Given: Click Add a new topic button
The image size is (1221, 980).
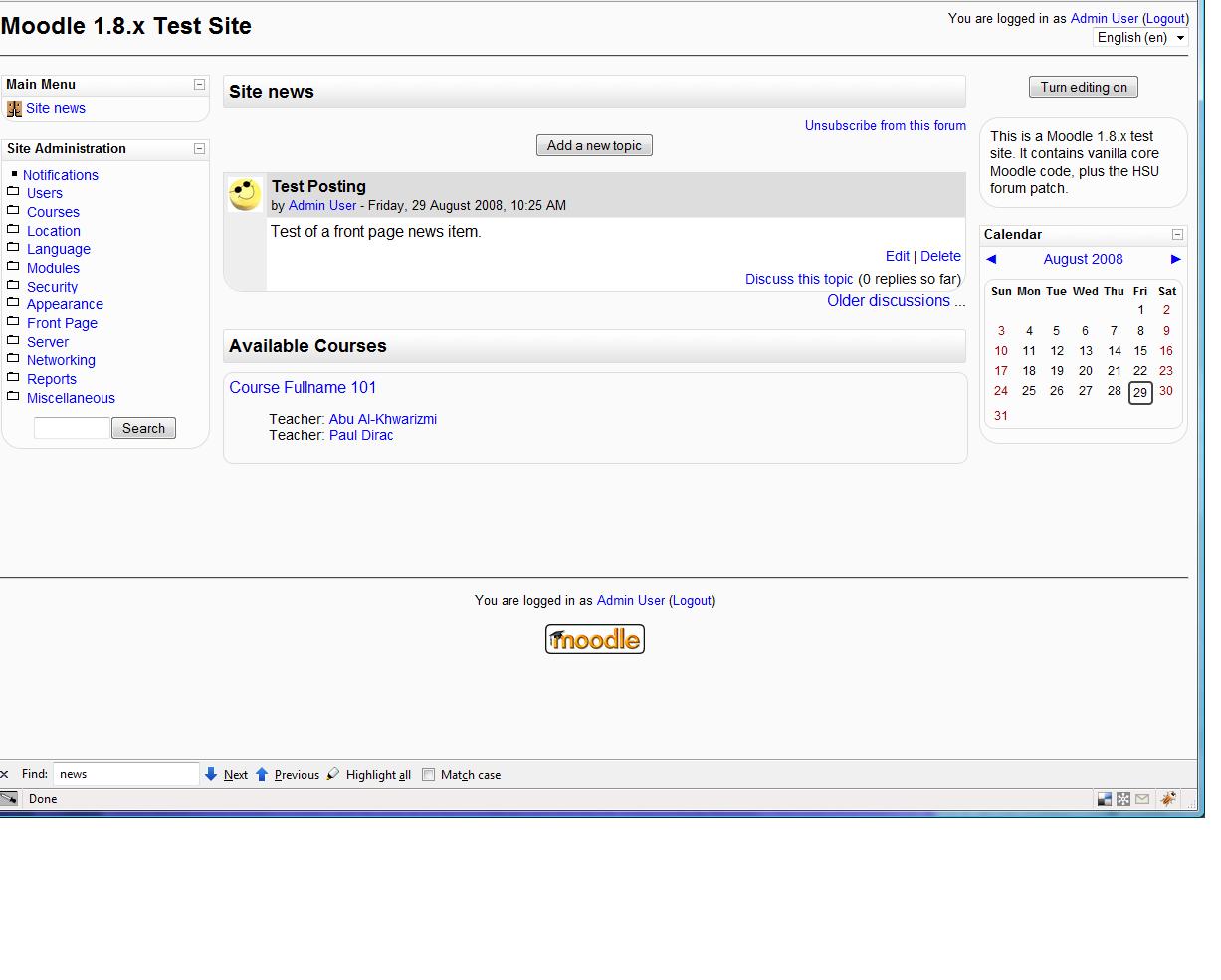Looking at the screenshot, I should pos(594,145).
